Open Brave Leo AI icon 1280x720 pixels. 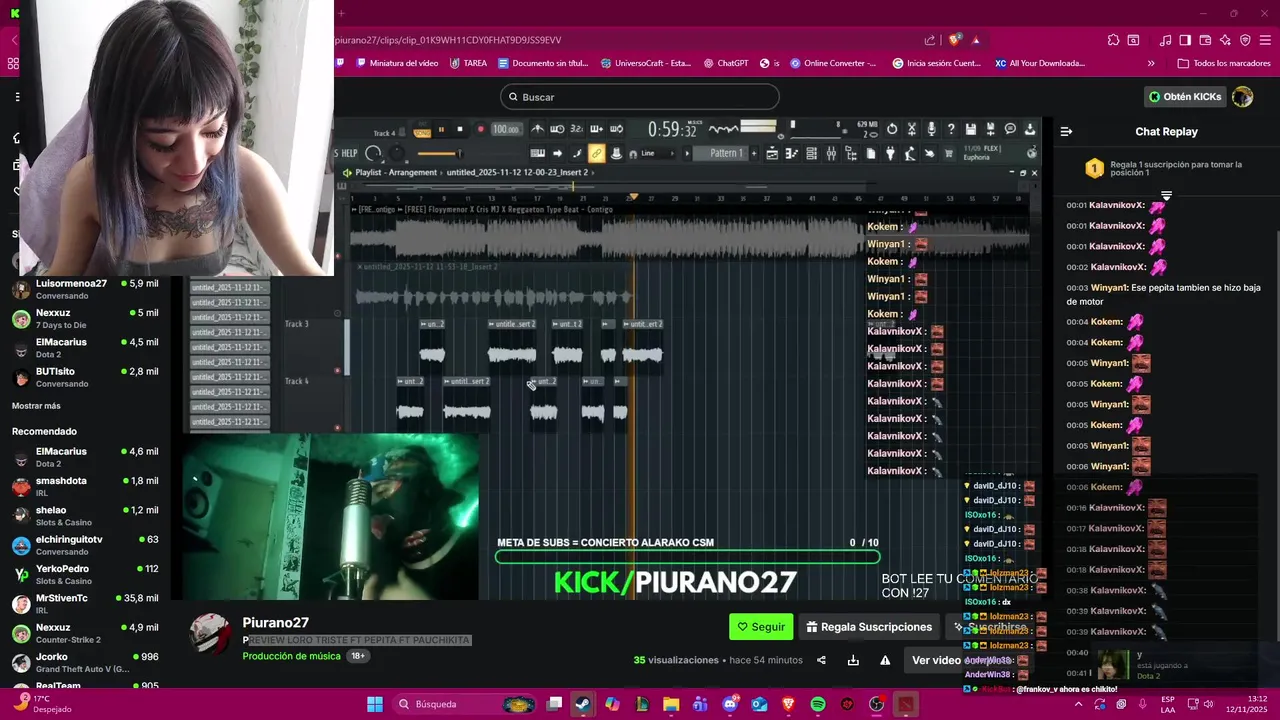pyautogui.click(x=1225, y=40)
